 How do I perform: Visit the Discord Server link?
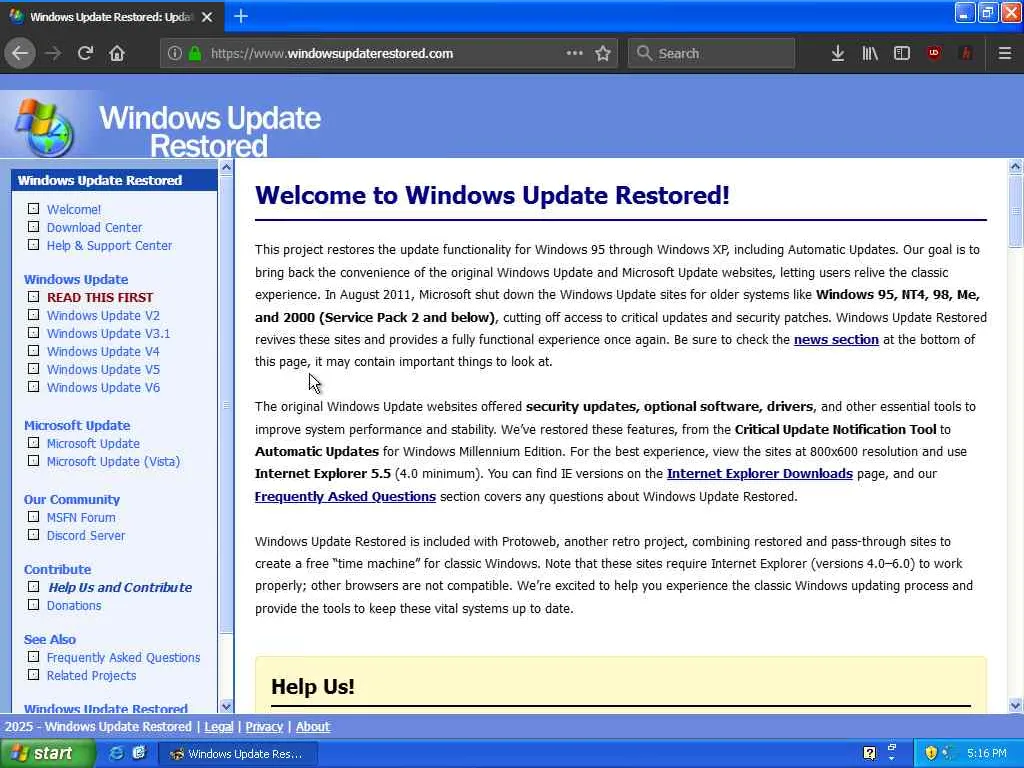pyautogui.click(x=86, y=536)
